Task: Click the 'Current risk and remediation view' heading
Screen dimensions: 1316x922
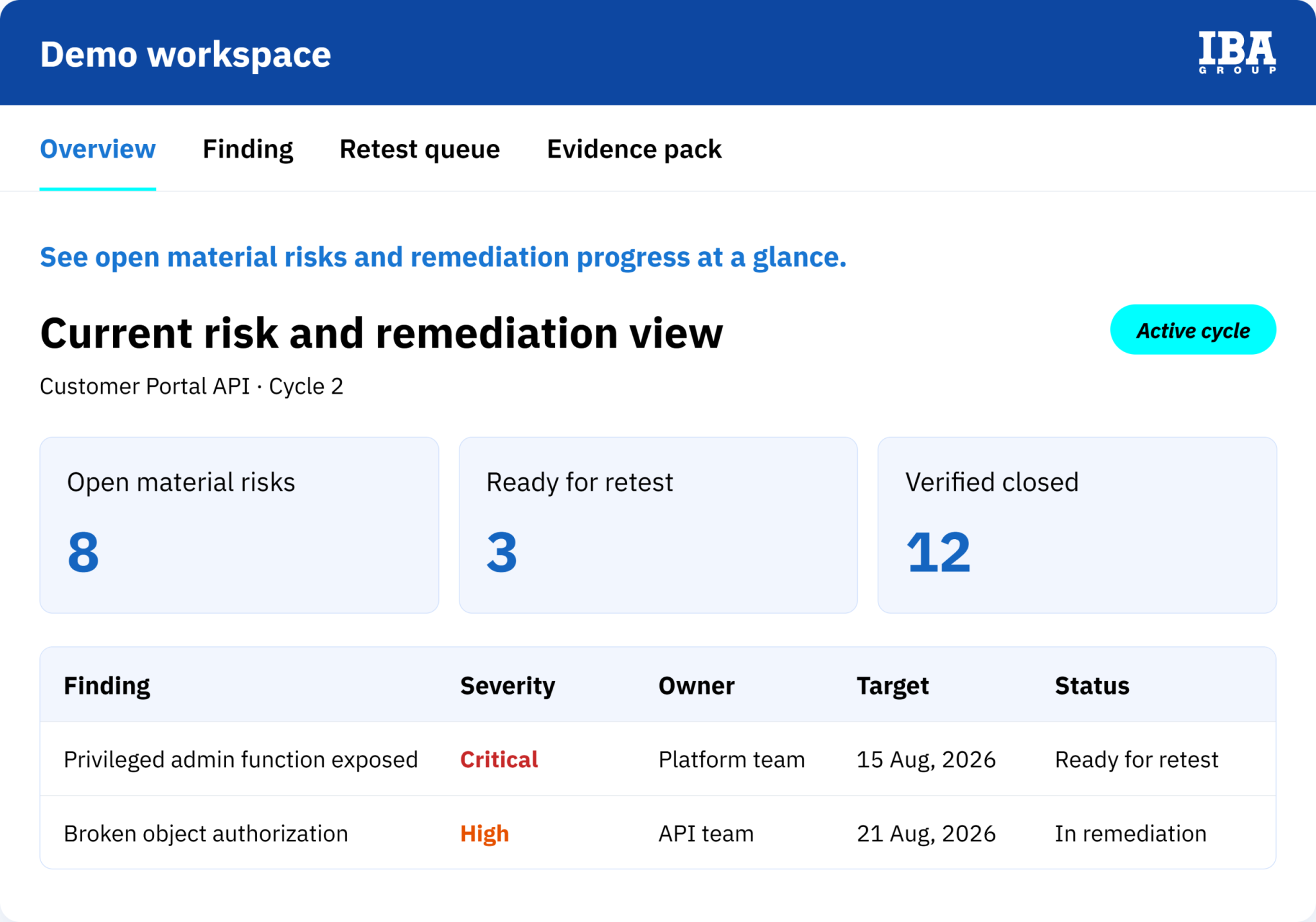Action: click(382, 333)
